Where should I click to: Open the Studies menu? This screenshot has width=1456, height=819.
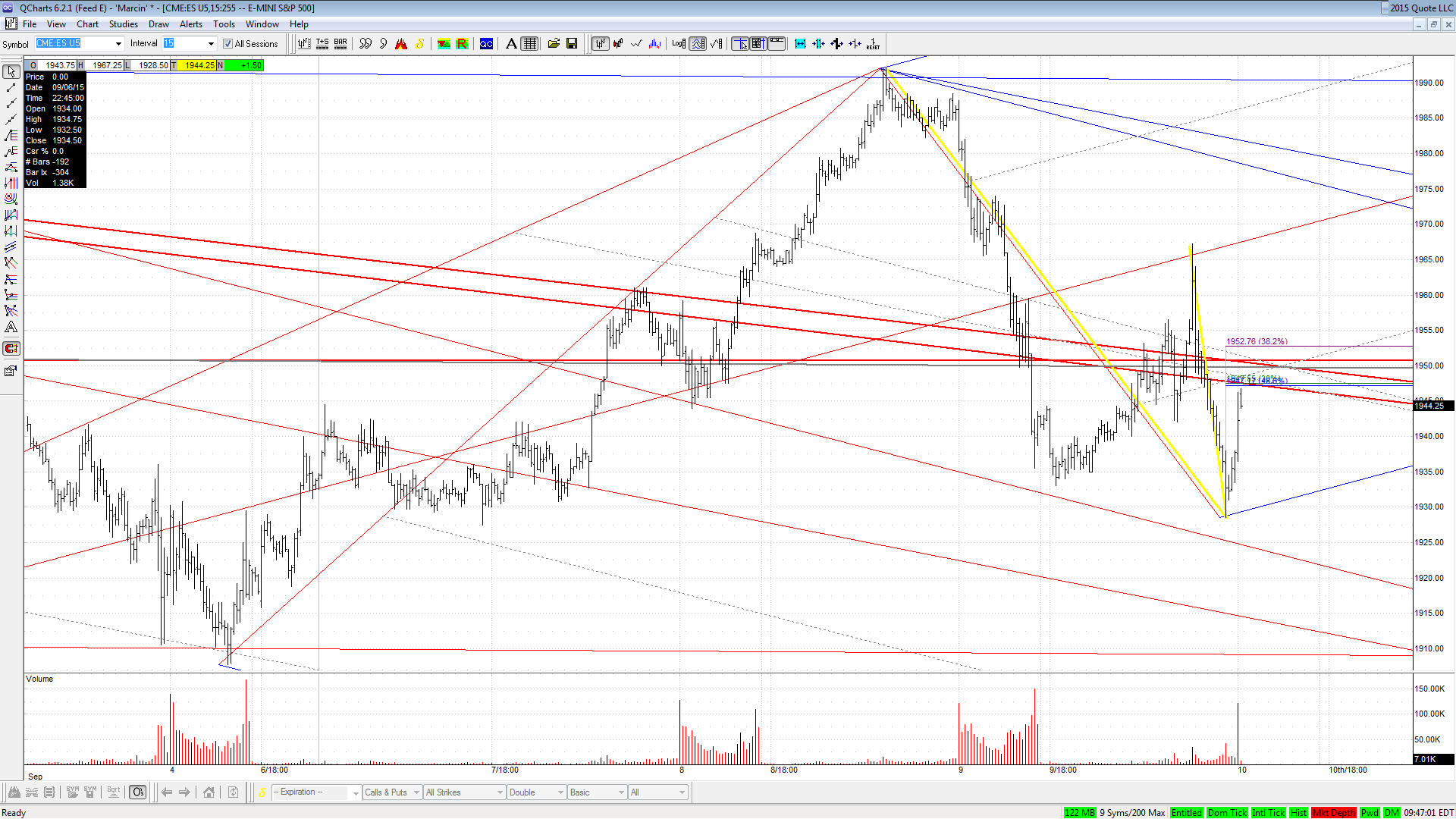point(124,24)
